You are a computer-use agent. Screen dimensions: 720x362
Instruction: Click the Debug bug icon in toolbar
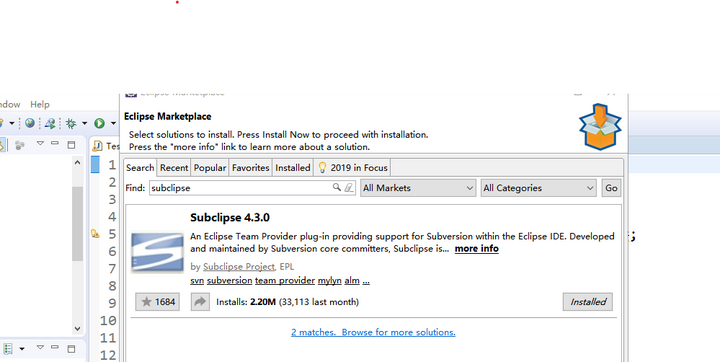click(x=71, y=123)
